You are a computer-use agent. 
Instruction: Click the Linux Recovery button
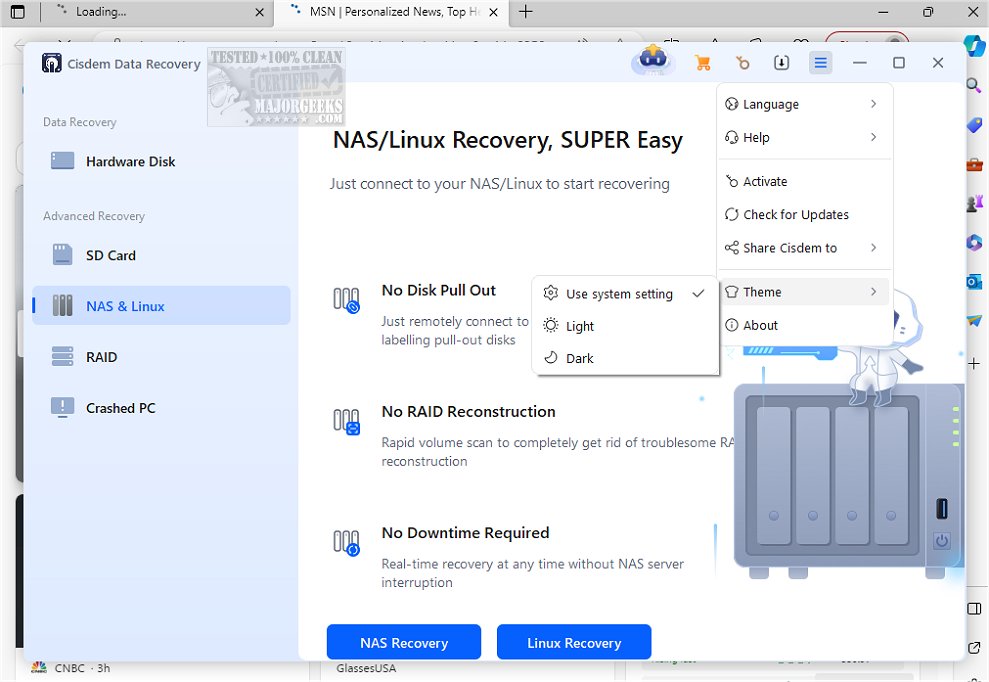pyautogui.click(x=574, y=642)
